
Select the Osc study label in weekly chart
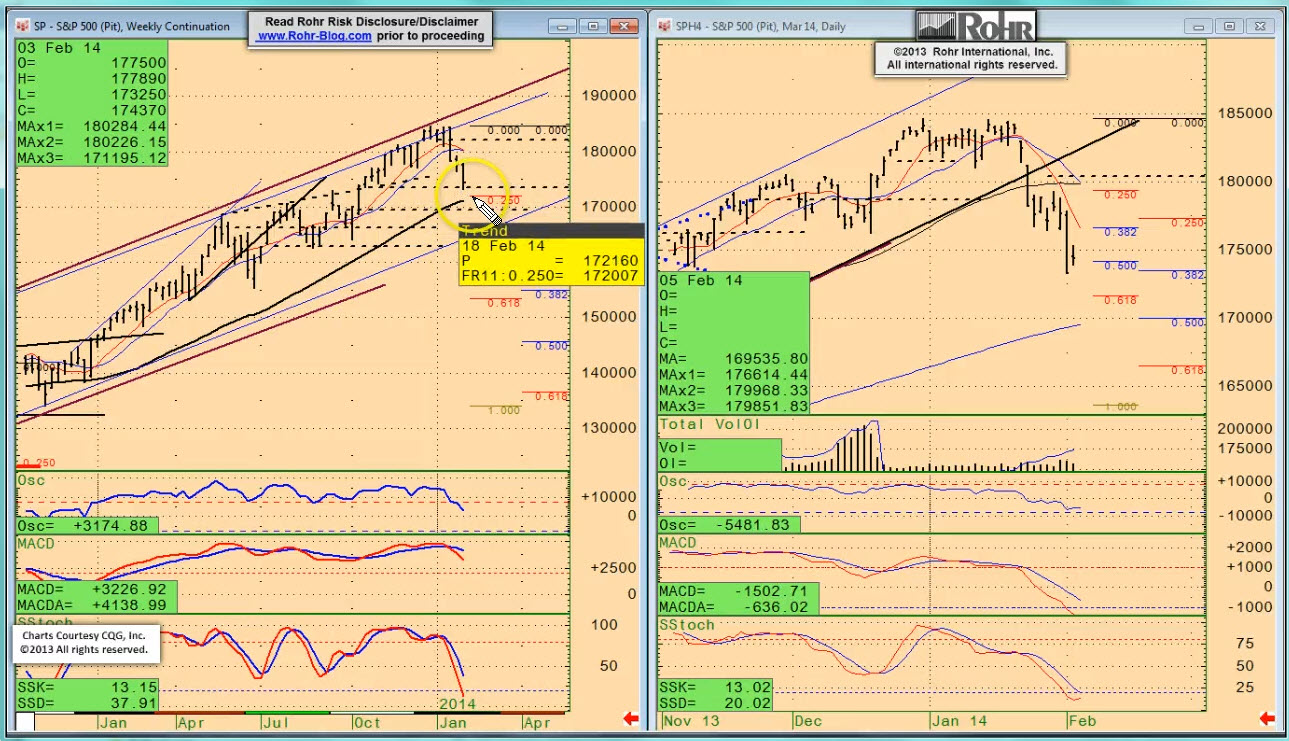point(30,481)
